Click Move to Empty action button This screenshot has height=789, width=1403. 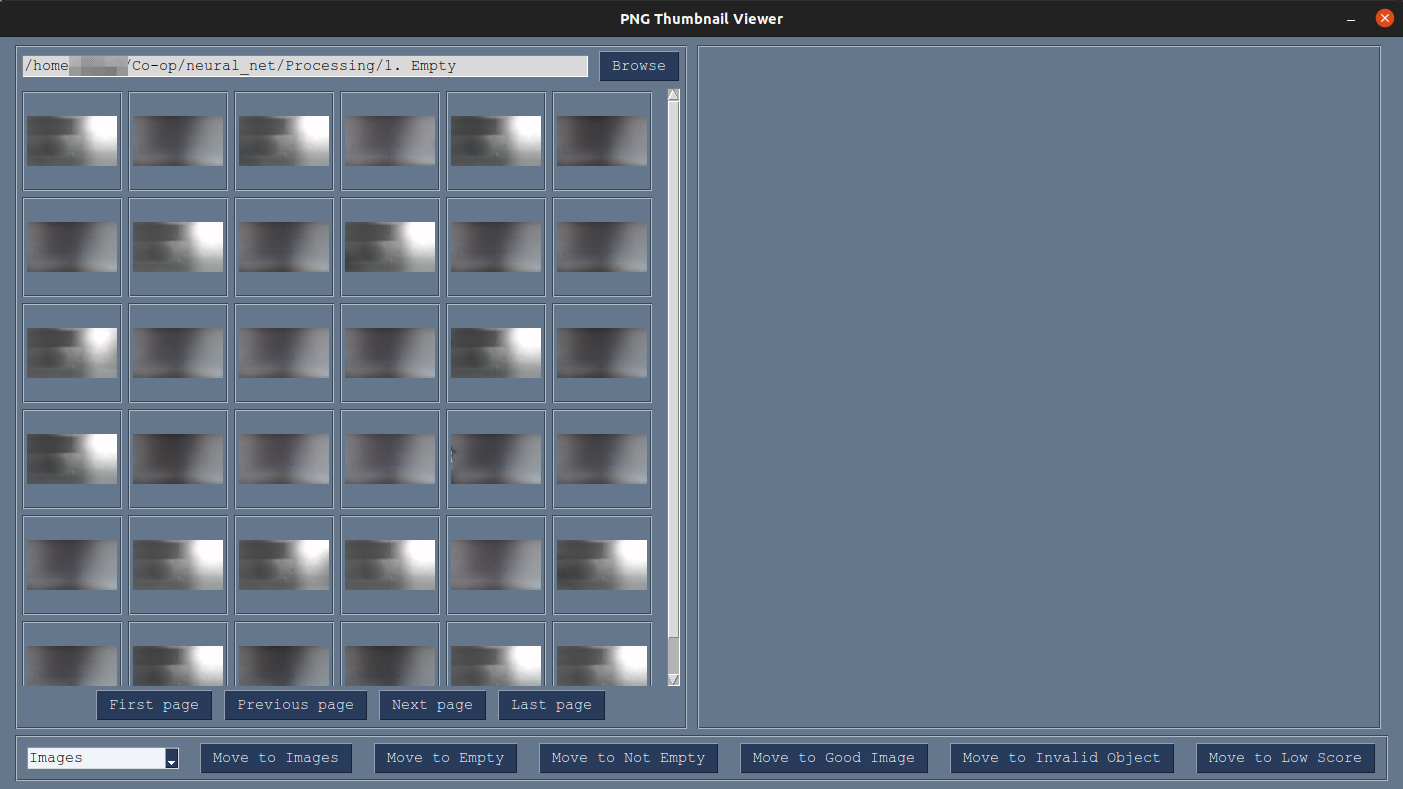tap(445, 758)
